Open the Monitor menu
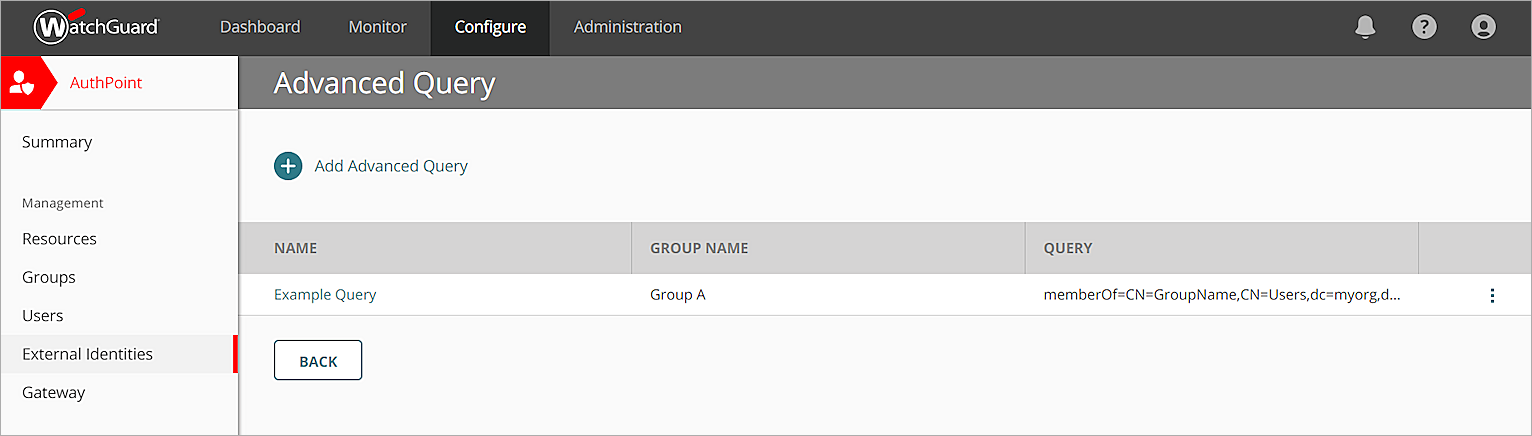1532x436 pixels. click(x=377, y=27)
